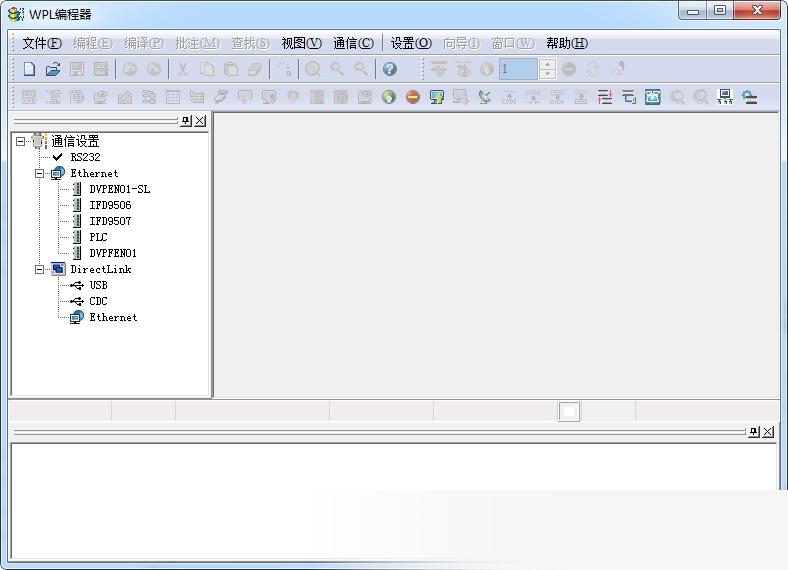This screenshot has width=788, height=570.
Task: Click the 通信设置 root label
Action: 75,141
